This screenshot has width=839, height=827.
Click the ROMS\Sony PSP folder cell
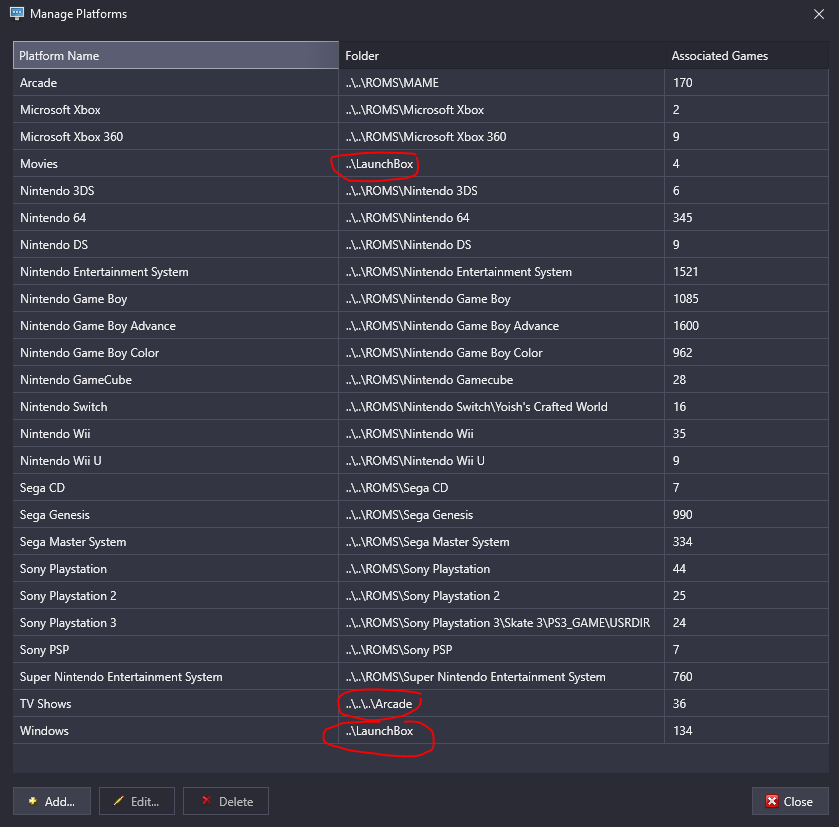tap(502, 650)
